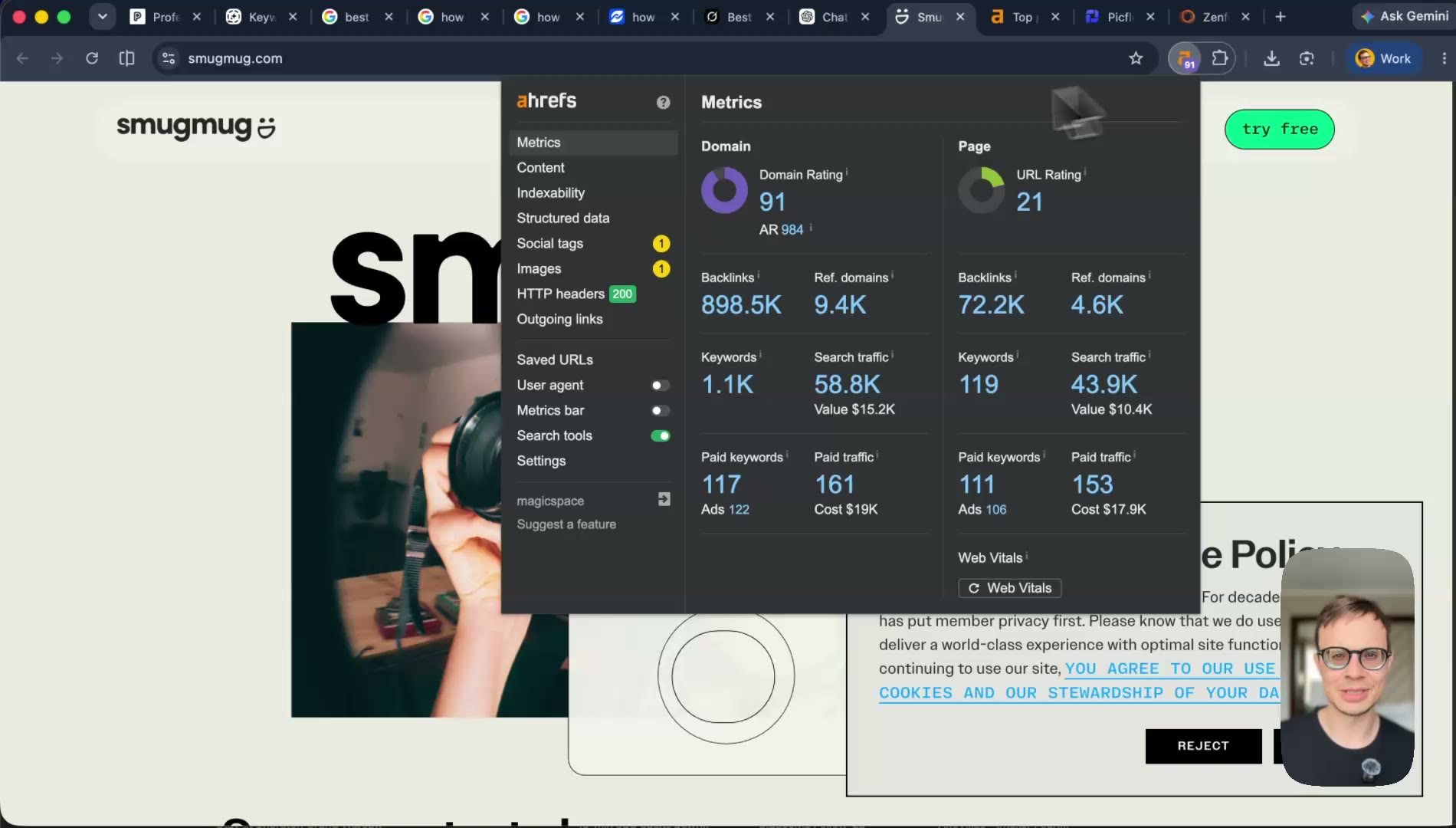The image size is (1456, 828).
Task: Toggle the side panel icon
Action: pyautogui.click(x=127, y=58)
